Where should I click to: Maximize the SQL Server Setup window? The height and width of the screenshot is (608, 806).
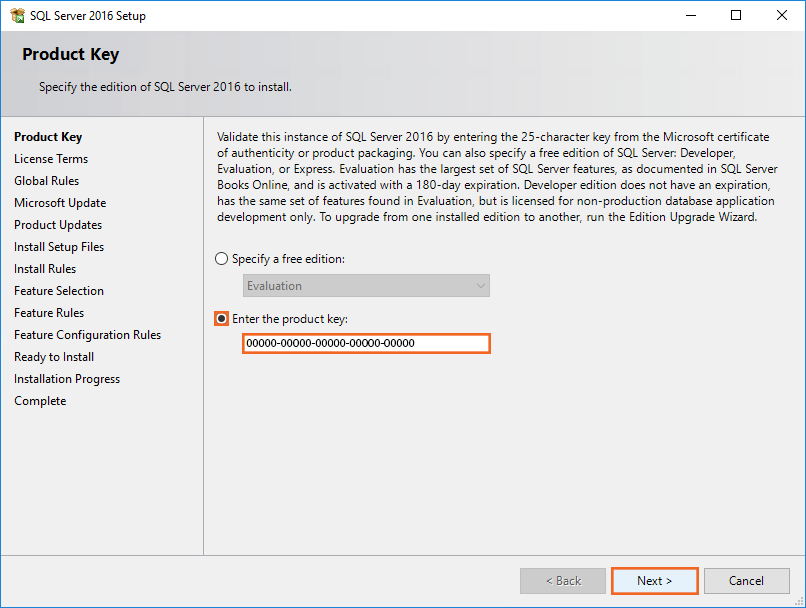coord(736,16)
